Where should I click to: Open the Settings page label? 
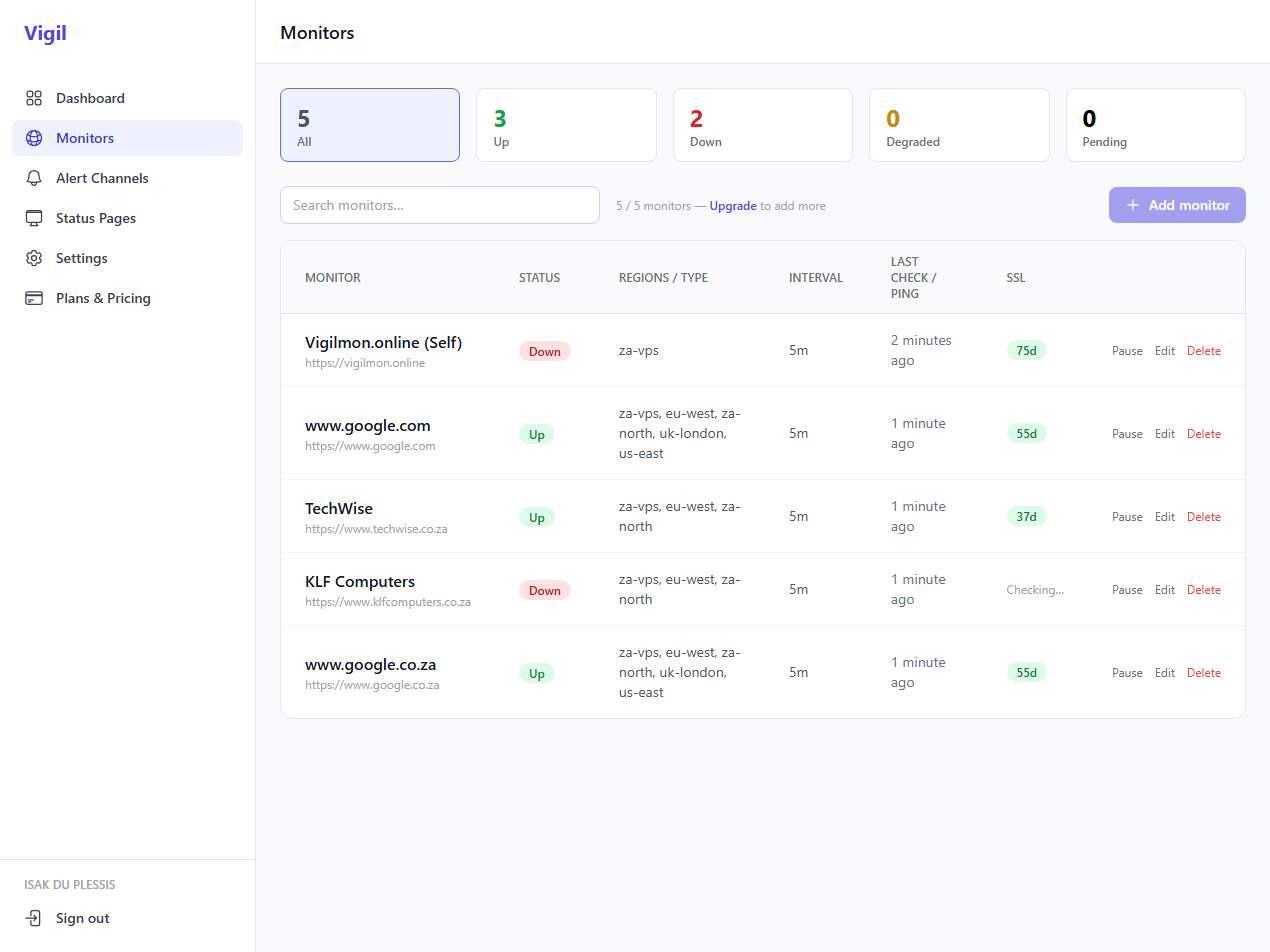click(82, 258)
